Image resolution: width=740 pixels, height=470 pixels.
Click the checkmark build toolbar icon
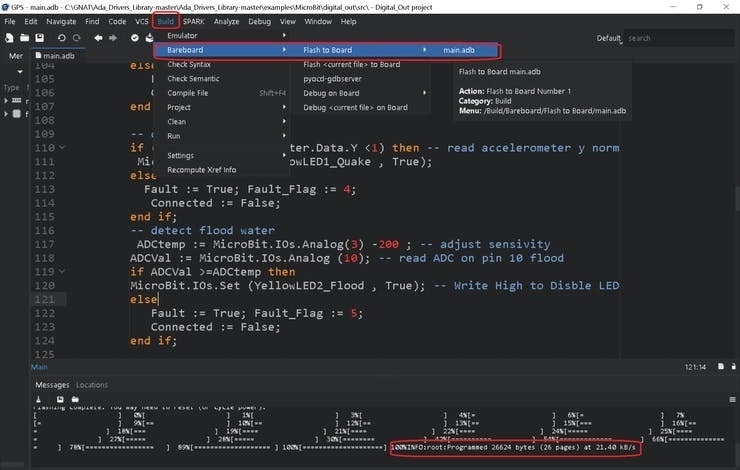pos(136,38)
